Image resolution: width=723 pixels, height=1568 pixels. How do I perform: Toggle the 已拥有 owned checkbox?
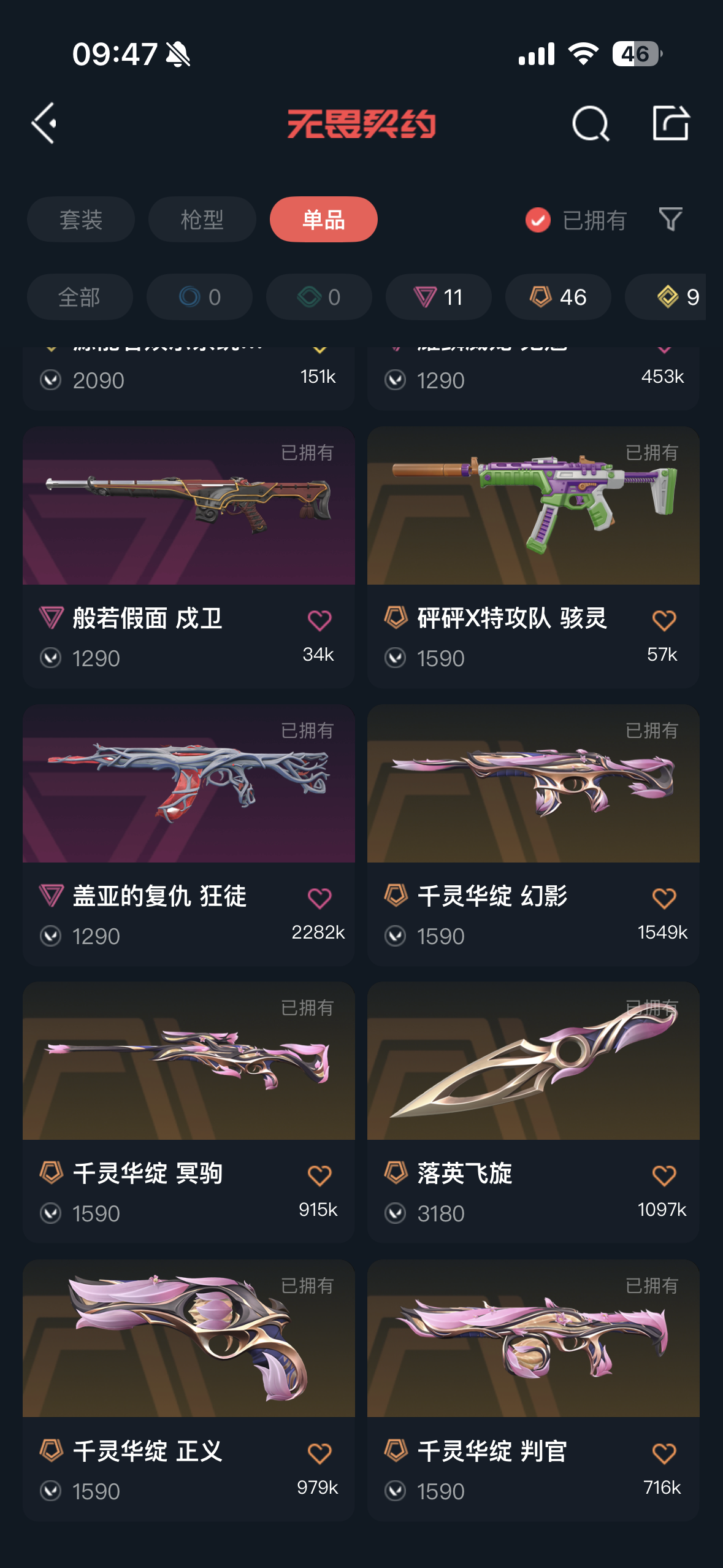538,220
